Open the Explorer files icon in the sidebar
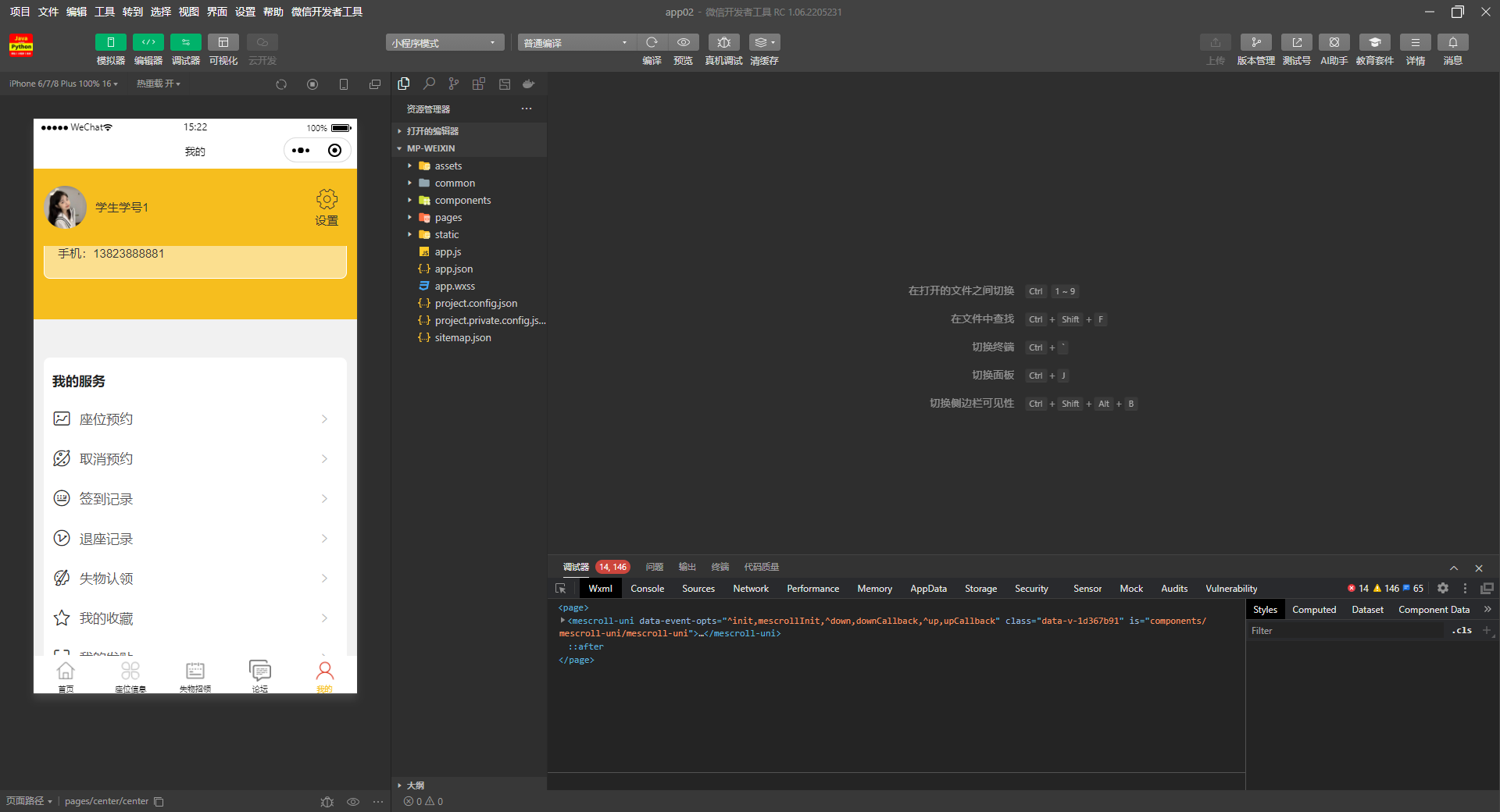Viewport: 1500px width, 812px height. click(x=404, y=84)
